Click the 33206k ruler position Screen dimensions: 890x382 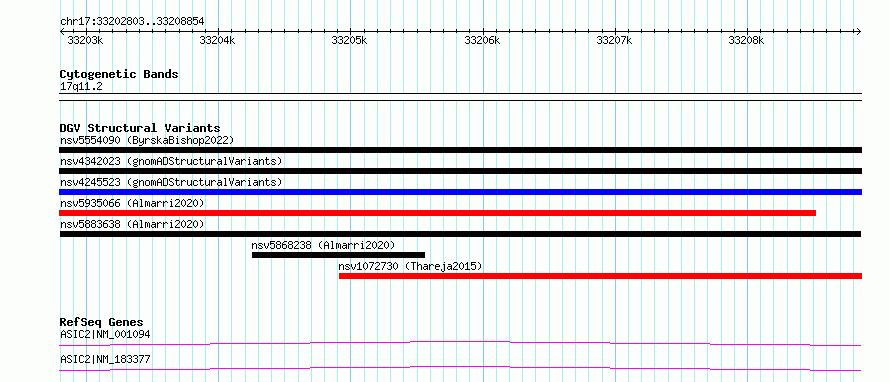(482, 40)
